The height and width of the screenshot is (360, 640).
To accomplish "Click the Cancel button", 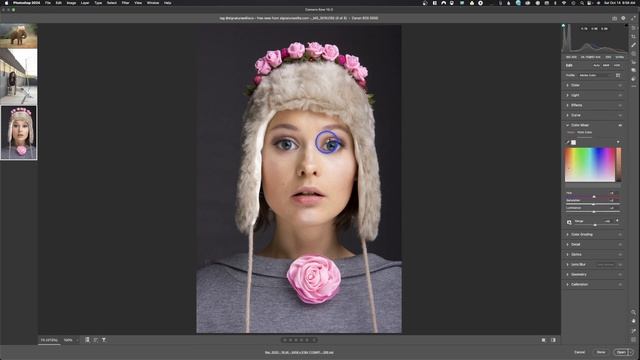I will pyautogui.click(x=580, y=352).
